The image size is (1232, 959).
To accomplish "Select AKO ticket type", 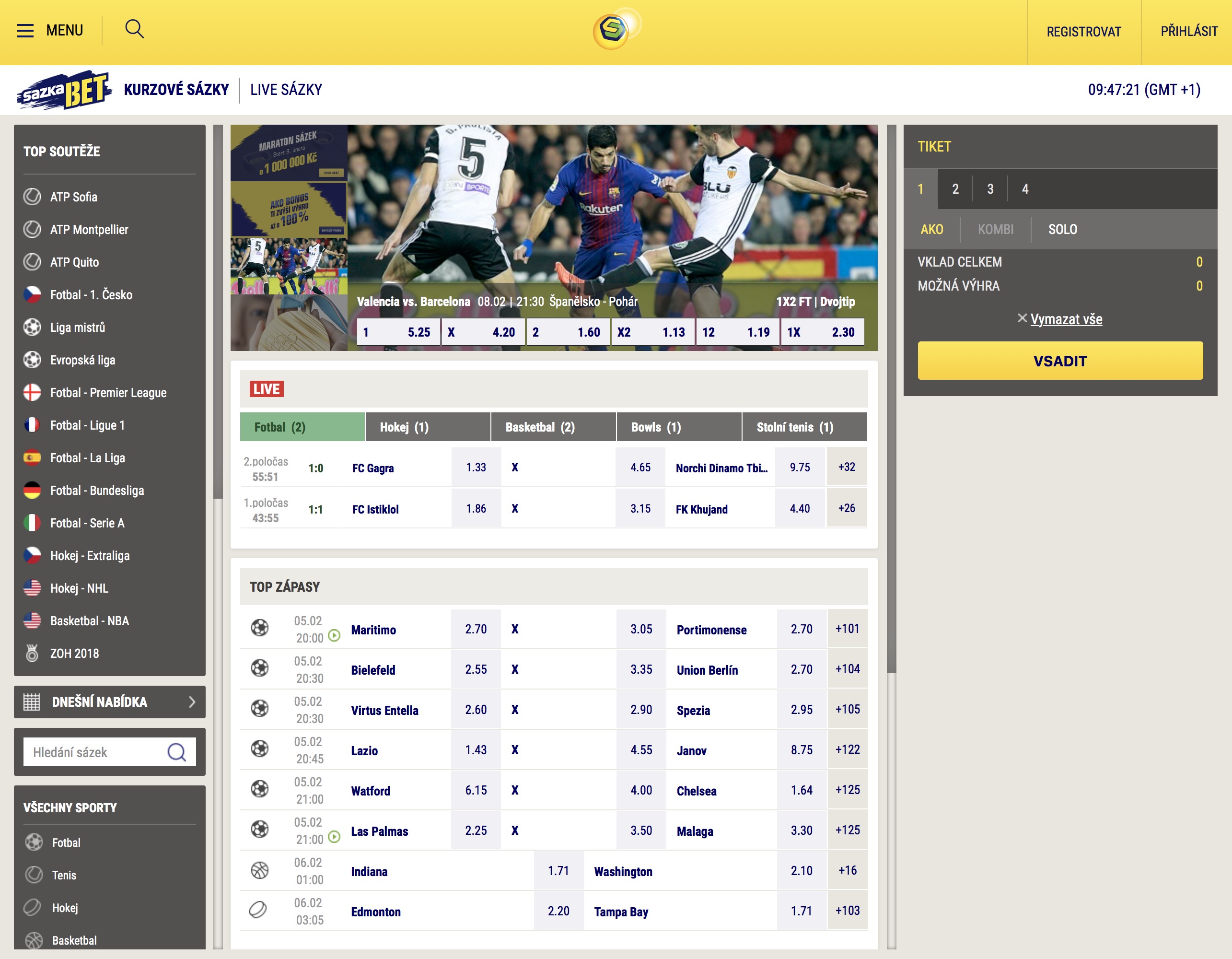I will pyautogui.click(x=931, y=230).
